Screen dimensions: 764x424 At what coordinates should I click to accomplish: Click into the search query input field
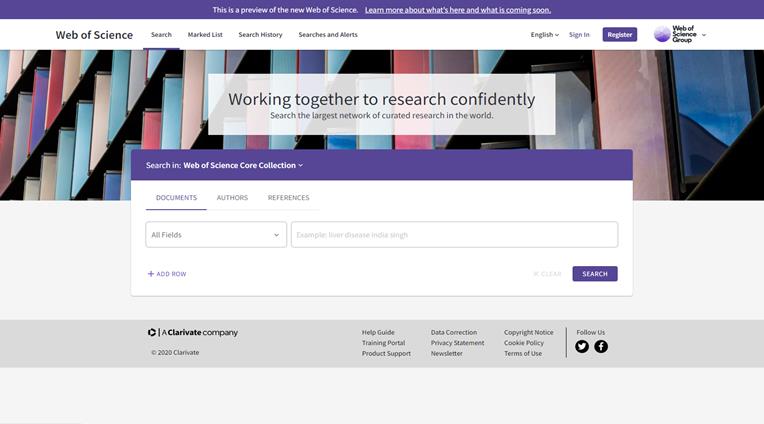coord(455,235)
